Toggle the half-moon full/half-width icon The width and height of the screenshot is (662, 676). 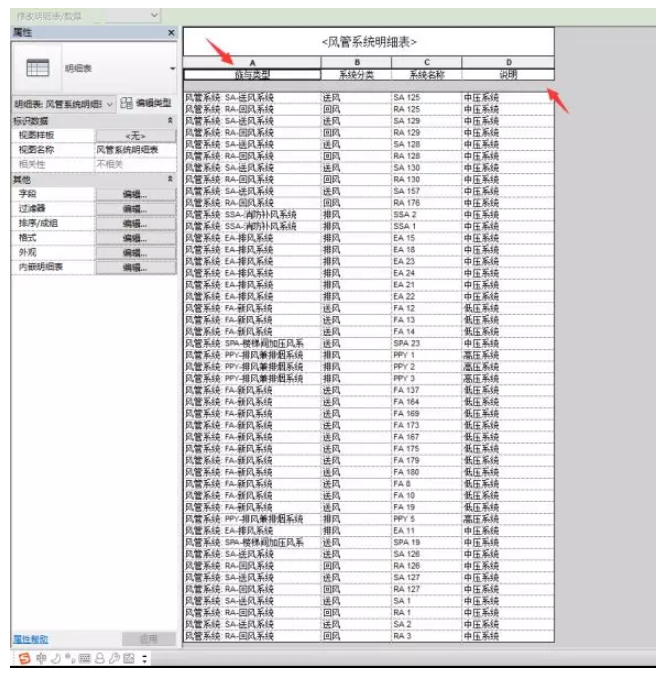(56, 658)
